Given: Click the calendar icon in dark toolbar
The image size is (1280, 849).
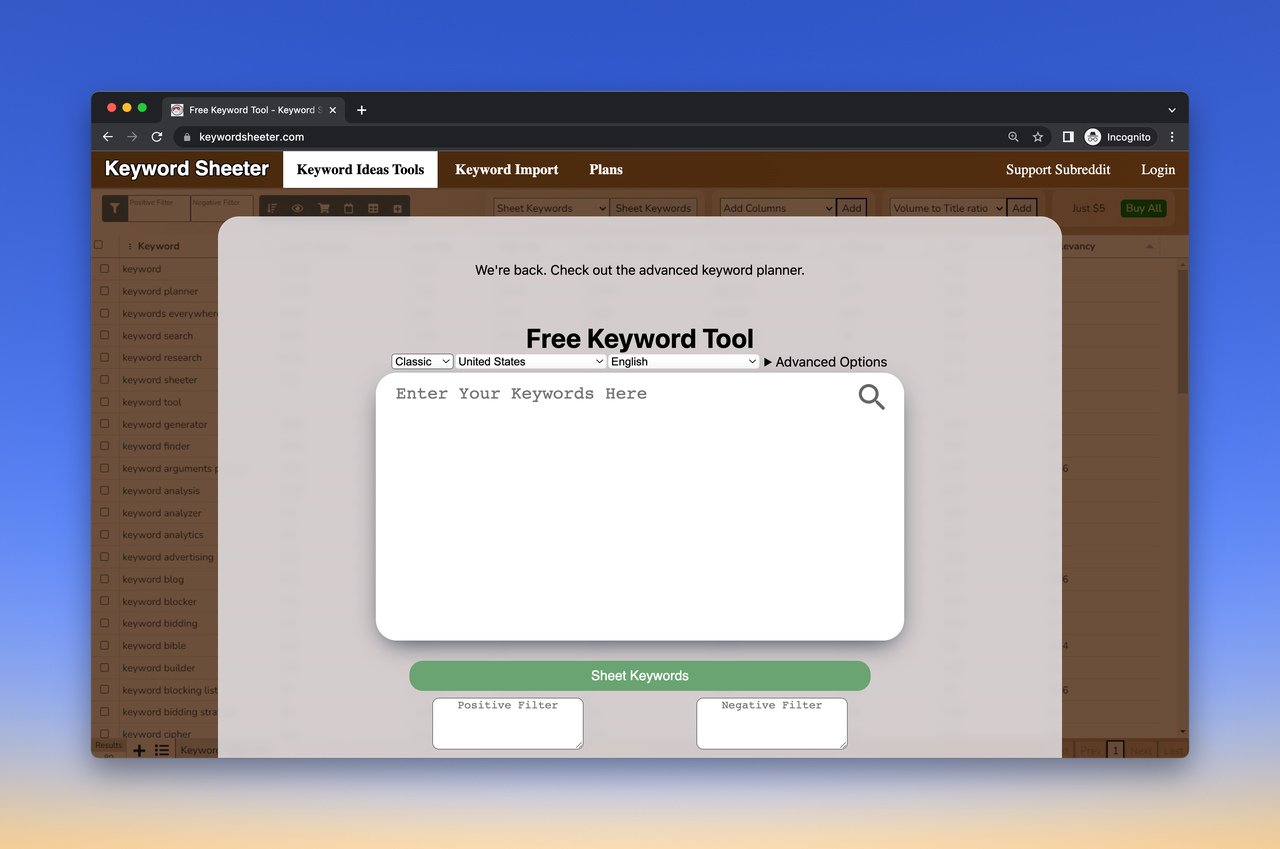Looking at the screenshot, I should click(348, 208).
